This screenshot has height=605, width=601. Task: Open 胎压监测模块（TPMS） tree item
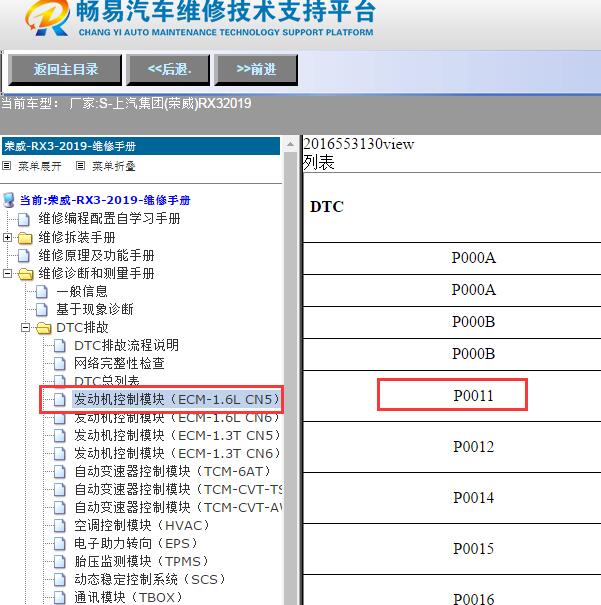[141, 561]
